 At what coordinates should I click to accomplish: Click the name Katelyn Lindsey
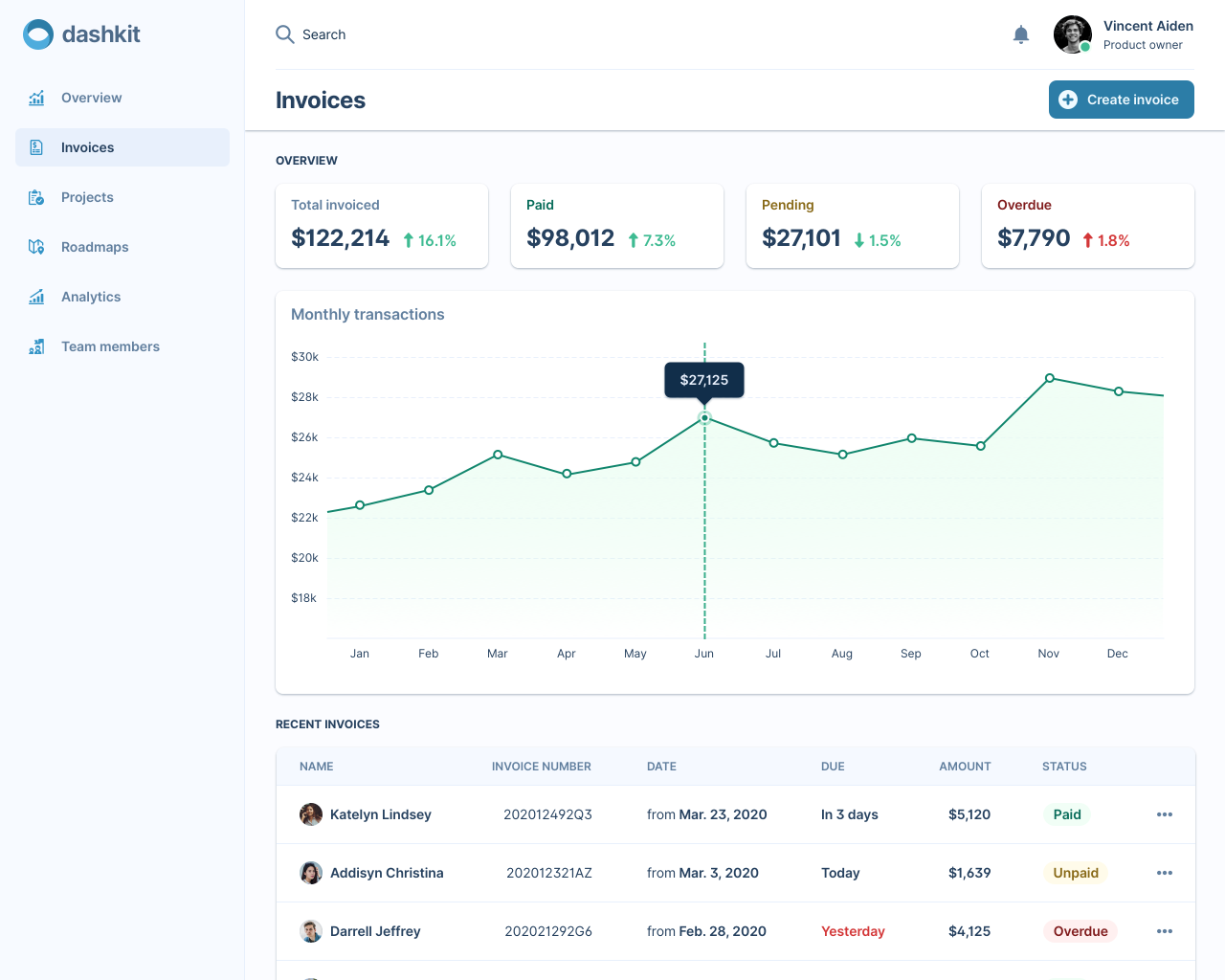coord(381,814)
